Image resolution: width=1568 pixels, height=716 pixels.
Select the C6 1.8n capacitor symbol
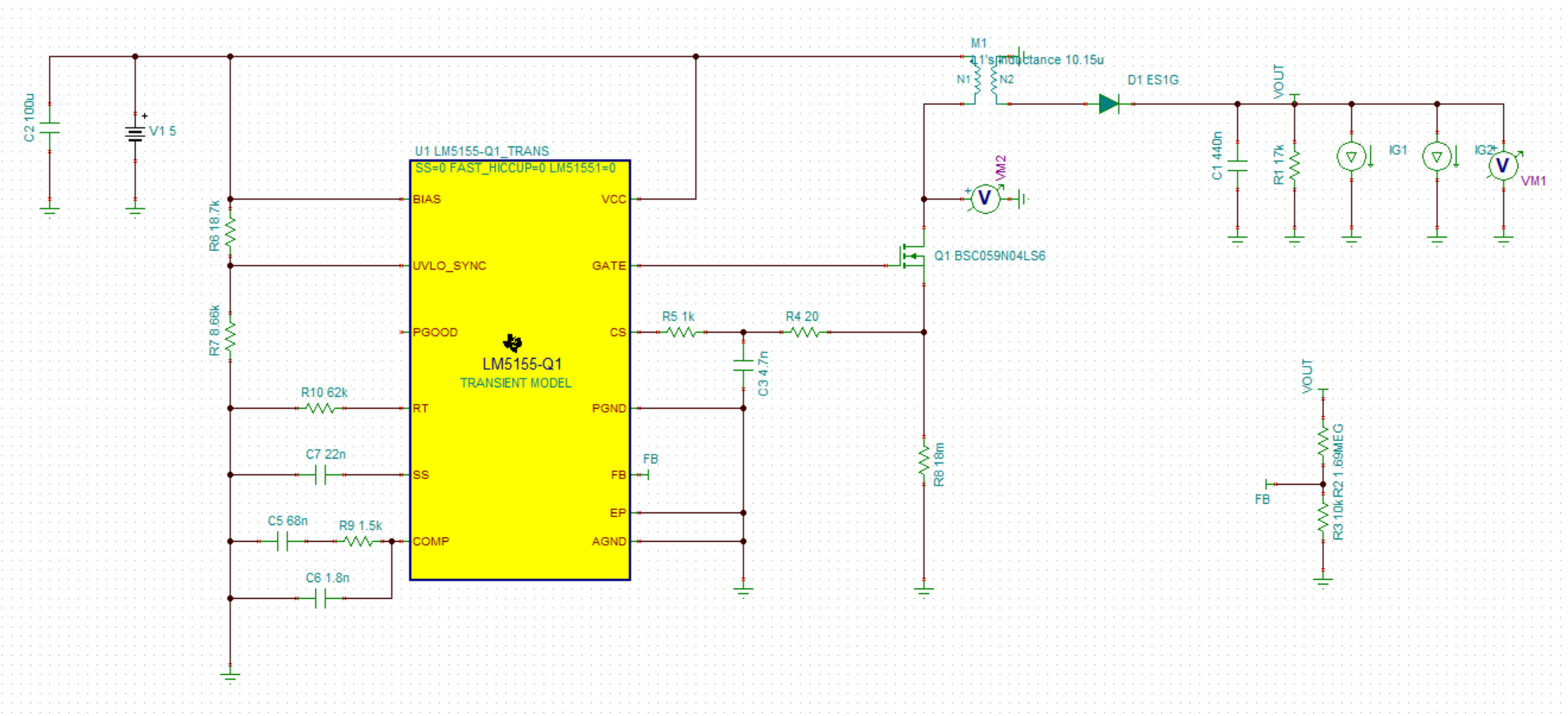pos(320,598)
